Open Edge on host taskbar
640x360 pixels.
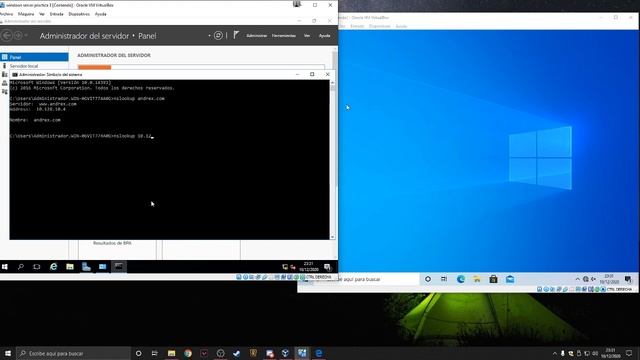coord(319,353)
